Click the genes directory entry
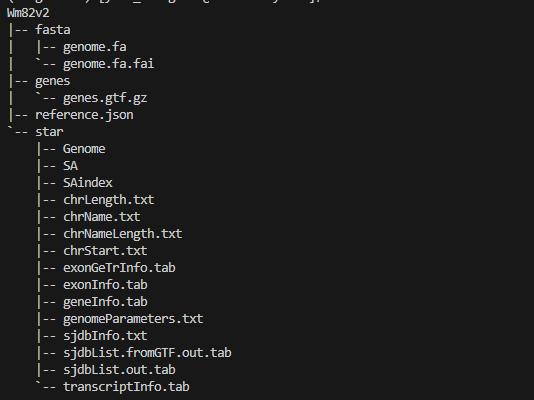Screen dimensions: 534x400 pyautogui.click(x=53, y=81)
